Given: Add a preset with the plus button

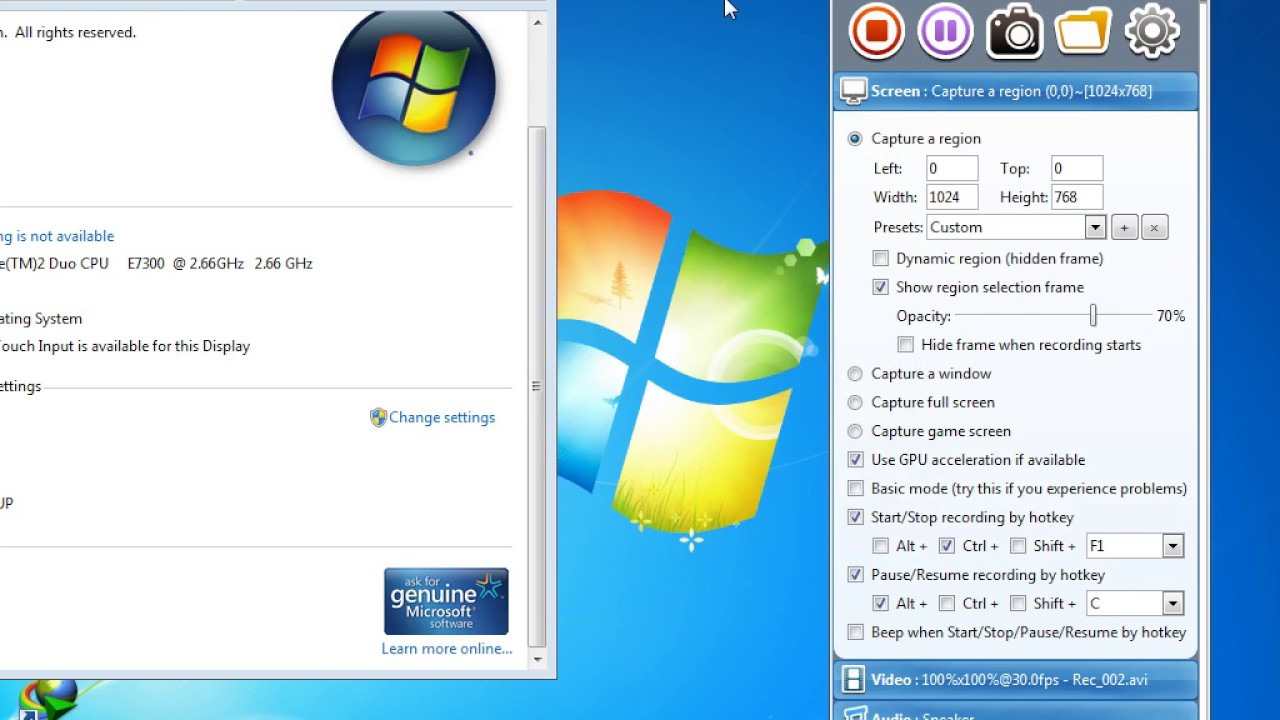Looking at the screenshot, I should (1124, 228).
